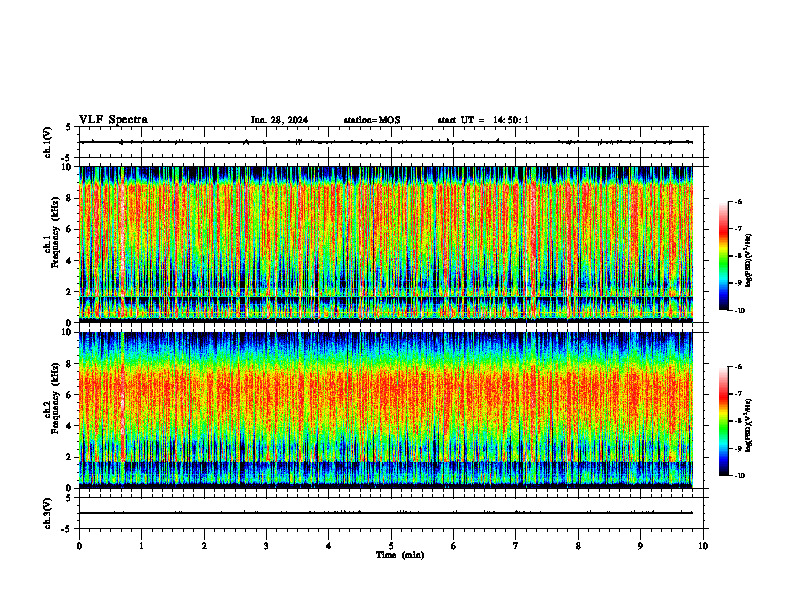Click the "ch.3(V)" axis label
The width and height of the screenshot is (792, 612).
pyautogui.click(x=48, y=514)
